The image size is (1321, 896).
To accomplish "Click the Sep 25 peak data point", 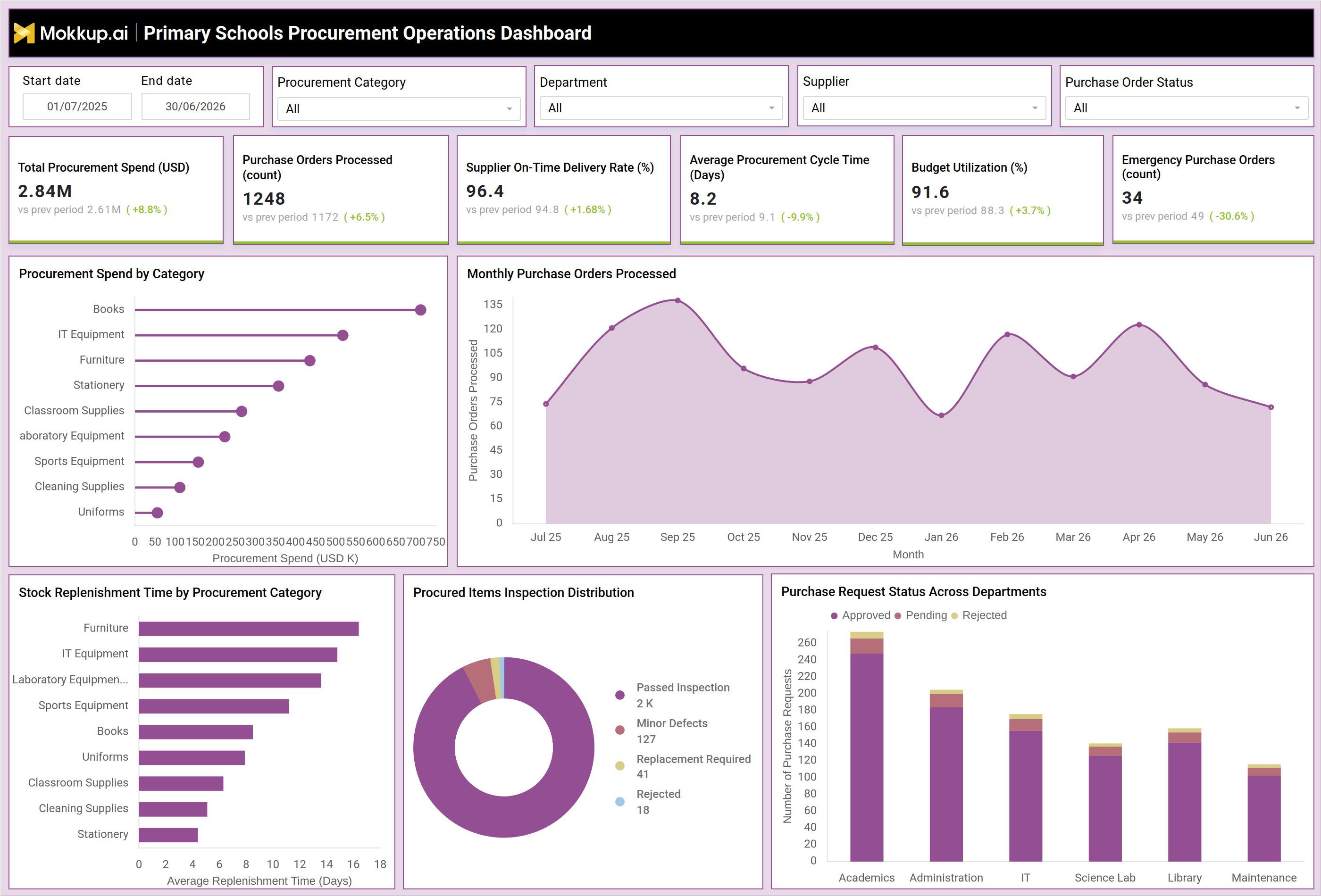I will click(x=677, y=300).
